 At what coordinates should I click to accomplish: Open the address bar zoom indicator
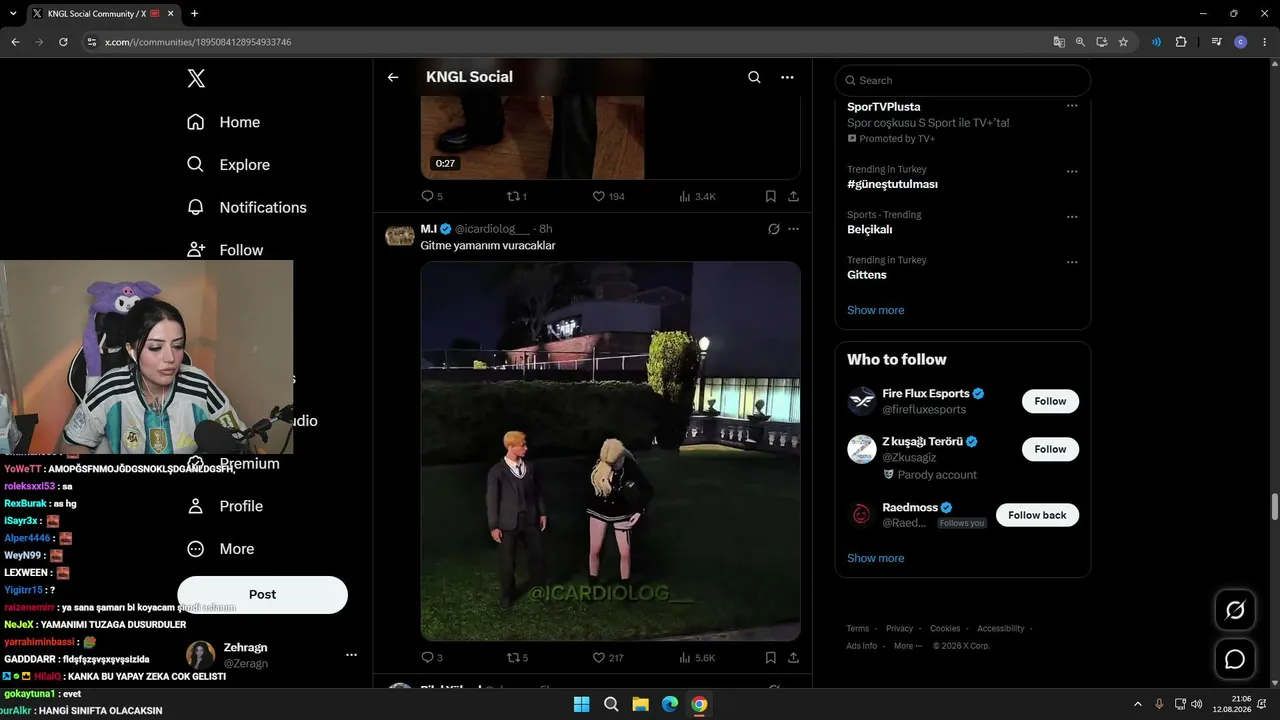coord(1080,42)
